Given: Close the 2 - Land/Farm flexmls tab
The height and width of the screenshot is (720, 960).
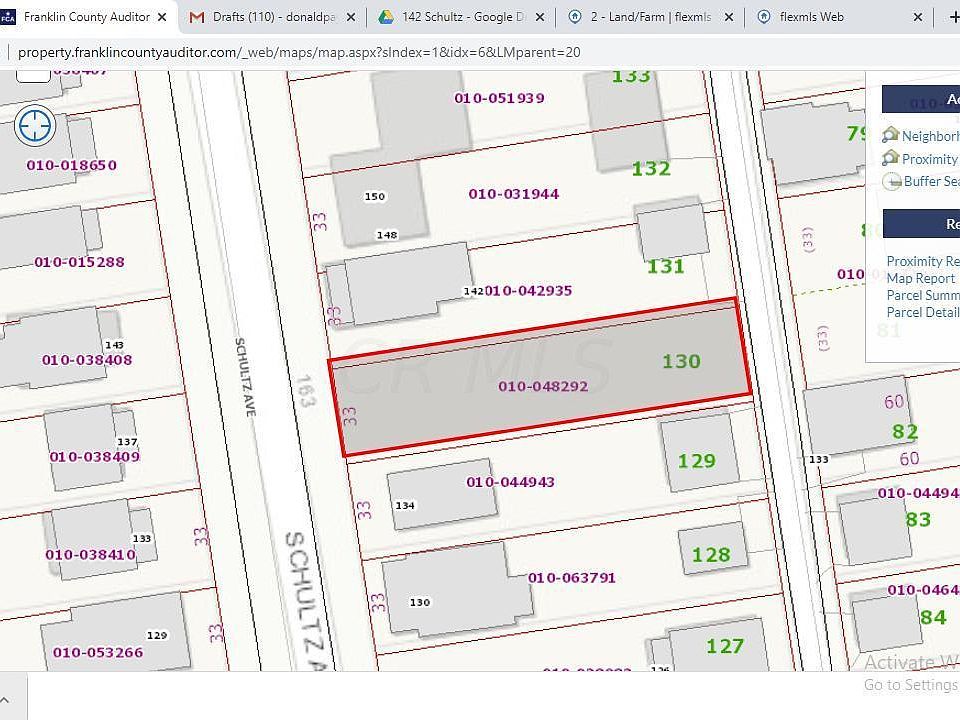Looking at the screenshot, I should [729, 17].
